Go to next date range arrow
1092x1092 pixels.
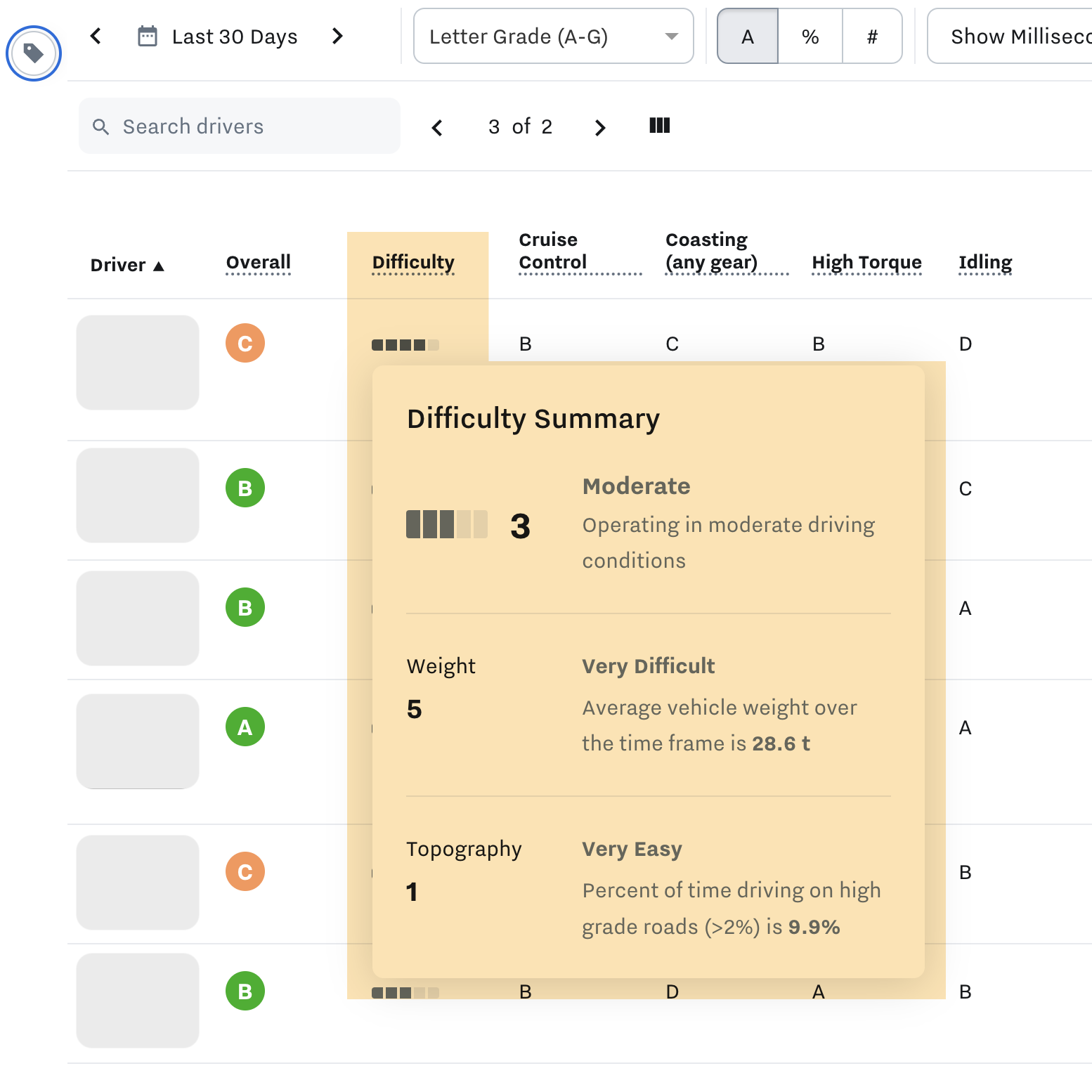(337, 36)
